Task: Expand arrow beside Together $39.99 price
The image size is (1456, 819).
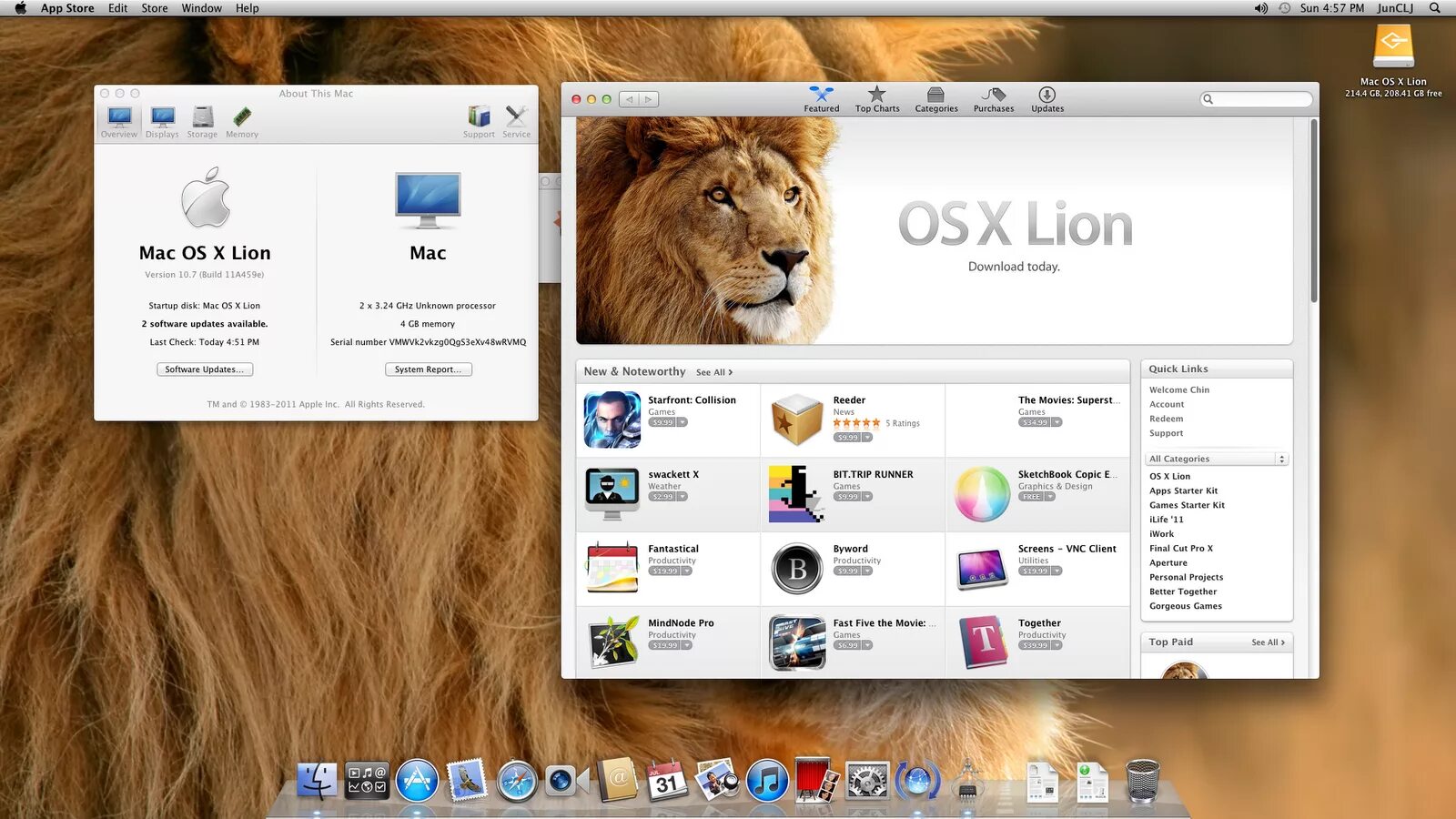Action: (1057, 645)
